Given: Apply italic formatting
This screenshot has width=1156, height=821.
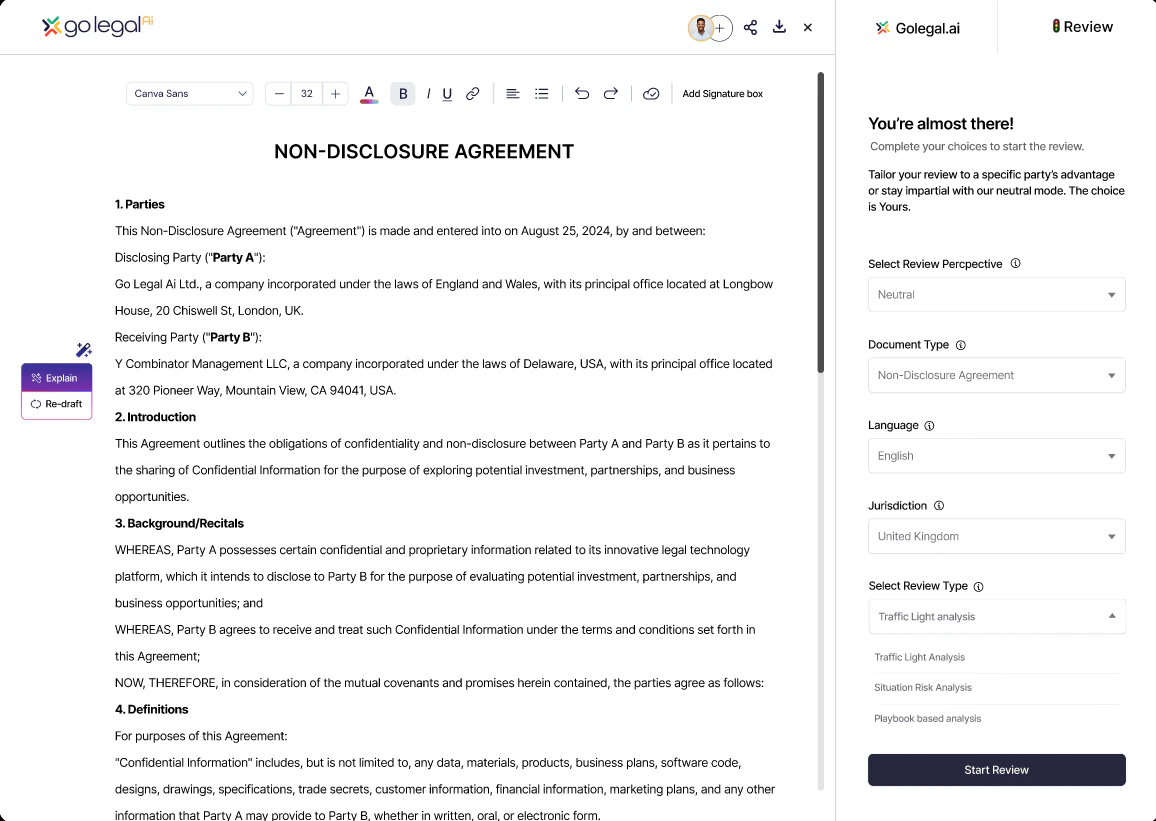Looking at the screenshot, I should click(x=428, y=93).
